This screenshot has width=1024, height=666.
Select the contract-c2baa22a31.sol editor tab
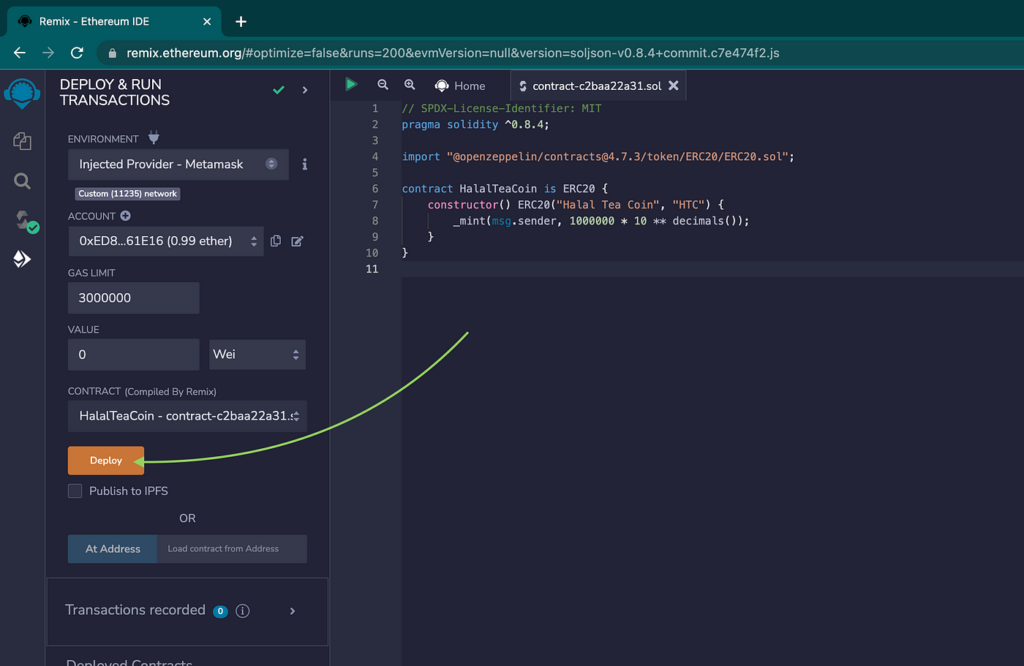click(598, 86)
